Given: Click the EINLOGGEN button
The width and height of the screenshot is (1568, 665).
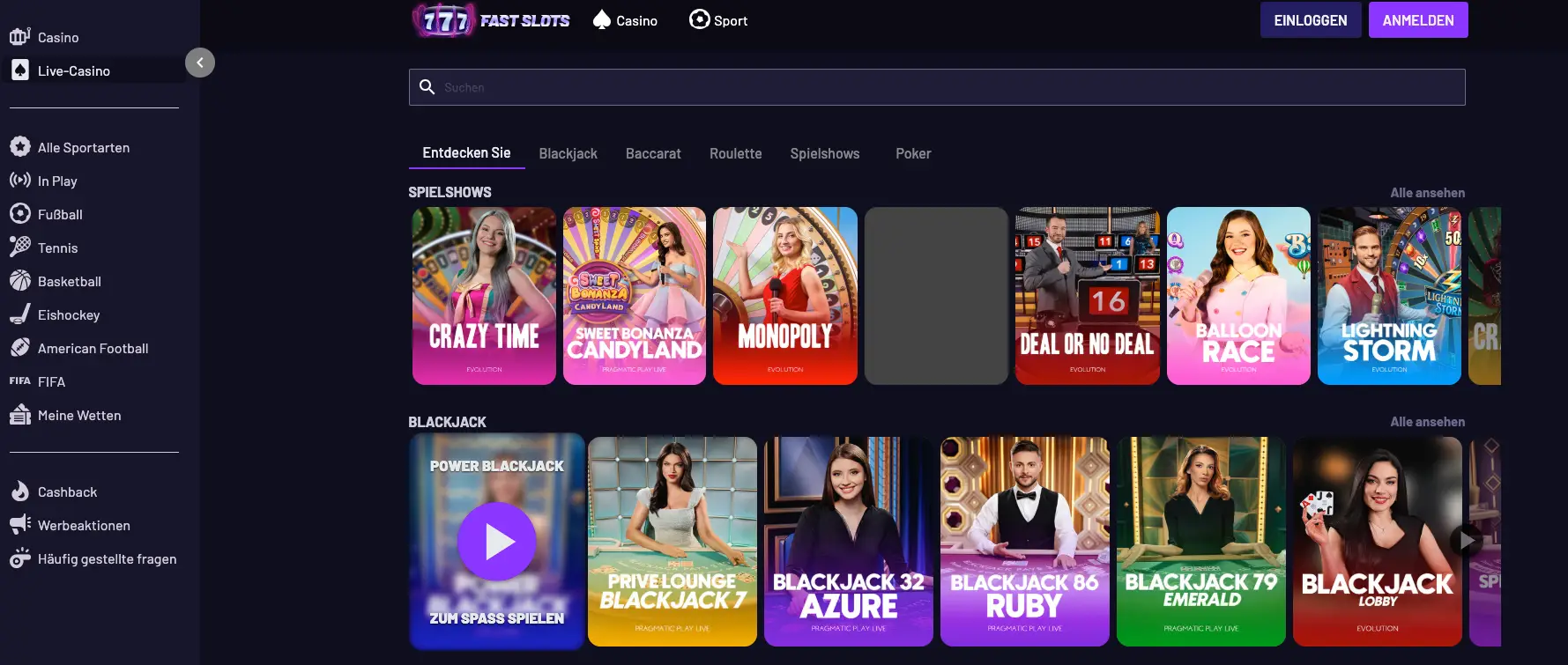Looking at the screenshot, I should [x=1311, y=20].
